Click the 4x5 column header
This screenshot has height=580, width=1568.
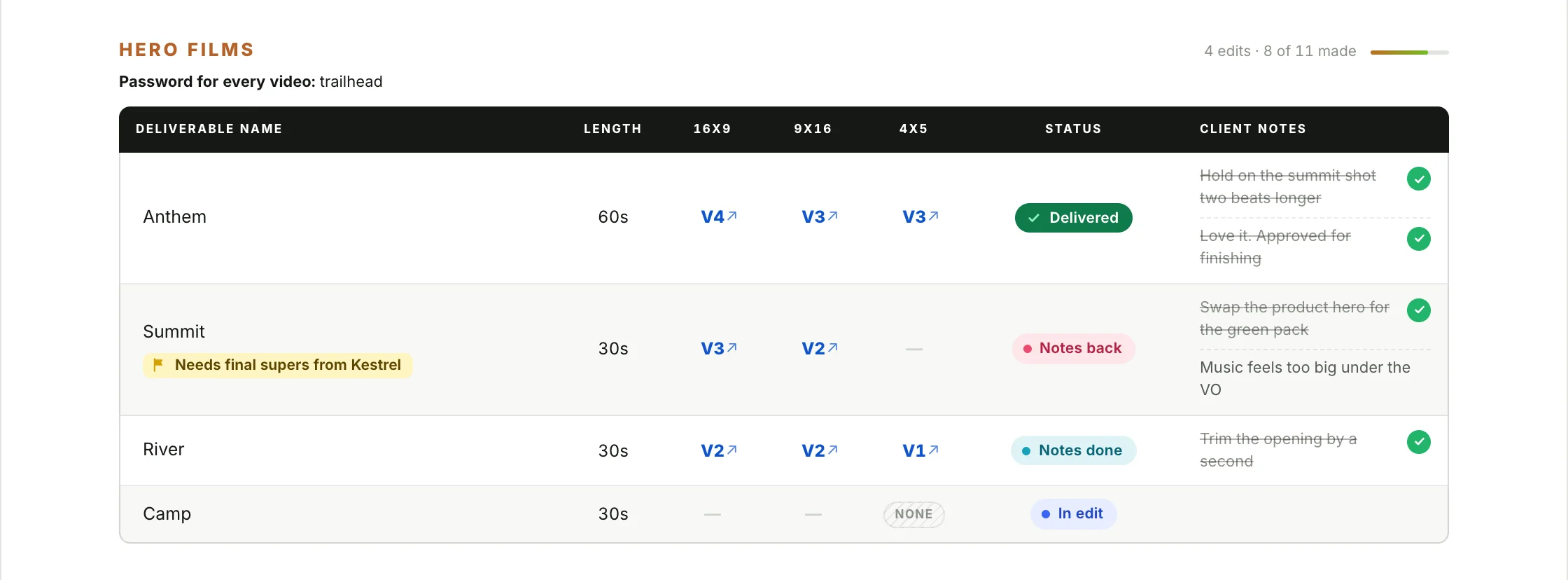coord(914,129)
